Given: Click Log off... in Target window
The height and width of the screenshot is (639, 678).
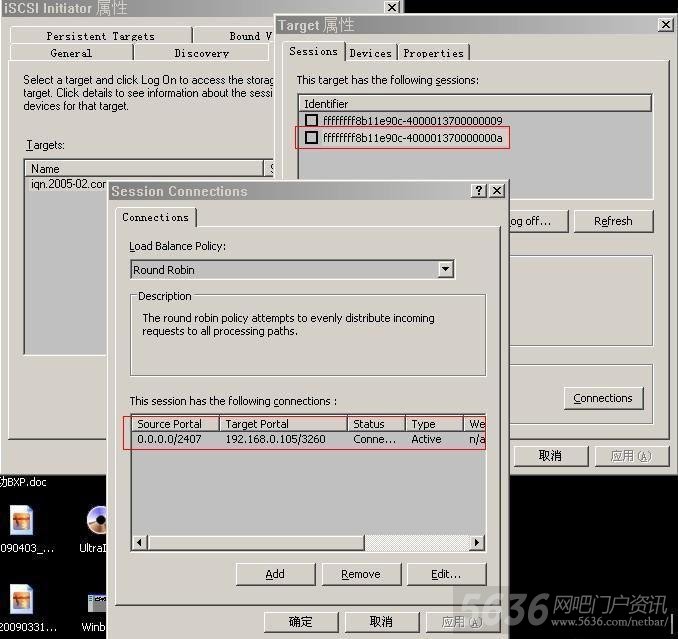Looking at the screenshot, I should (x=537, y=221).
